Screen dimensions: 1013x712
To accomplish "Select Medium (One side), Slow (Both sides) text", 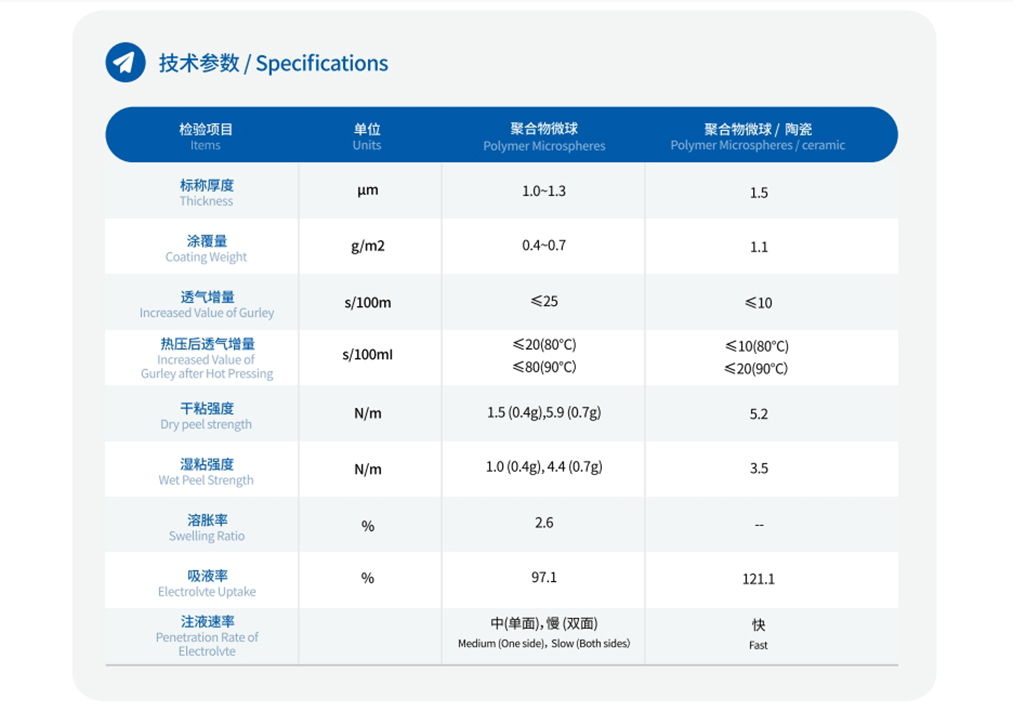I will 544,644.
